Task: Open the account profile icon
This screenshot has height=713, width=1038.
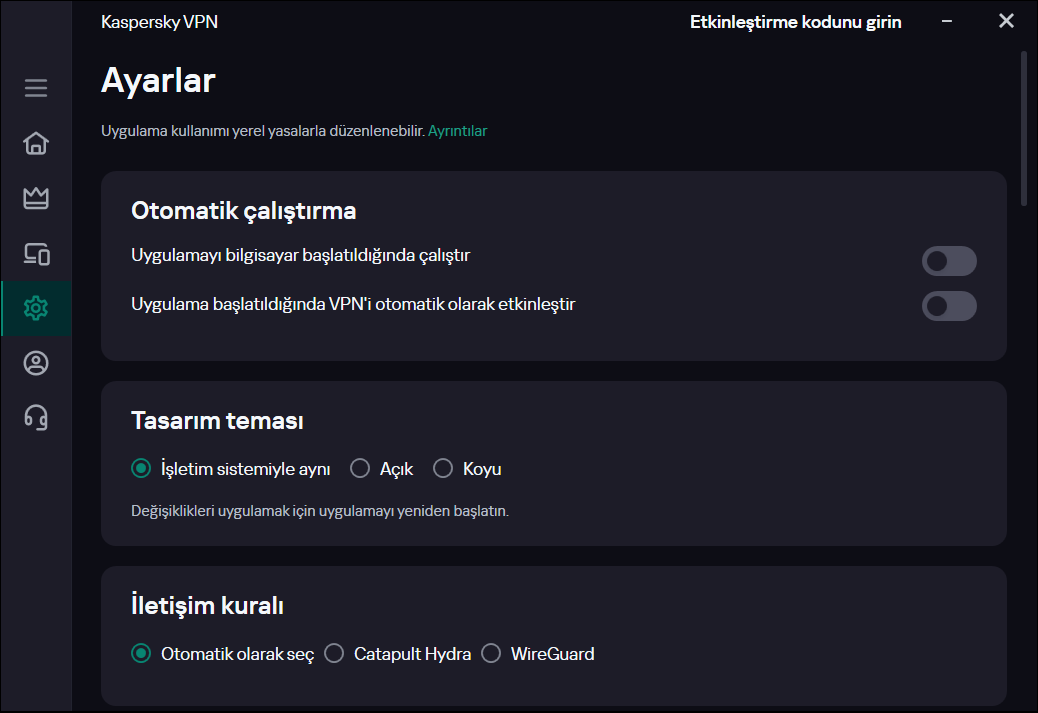Action: 36,363
